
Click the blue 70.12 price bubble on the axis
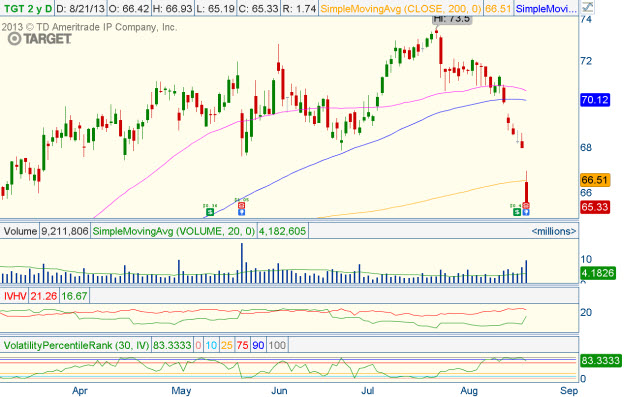(595, 100)
